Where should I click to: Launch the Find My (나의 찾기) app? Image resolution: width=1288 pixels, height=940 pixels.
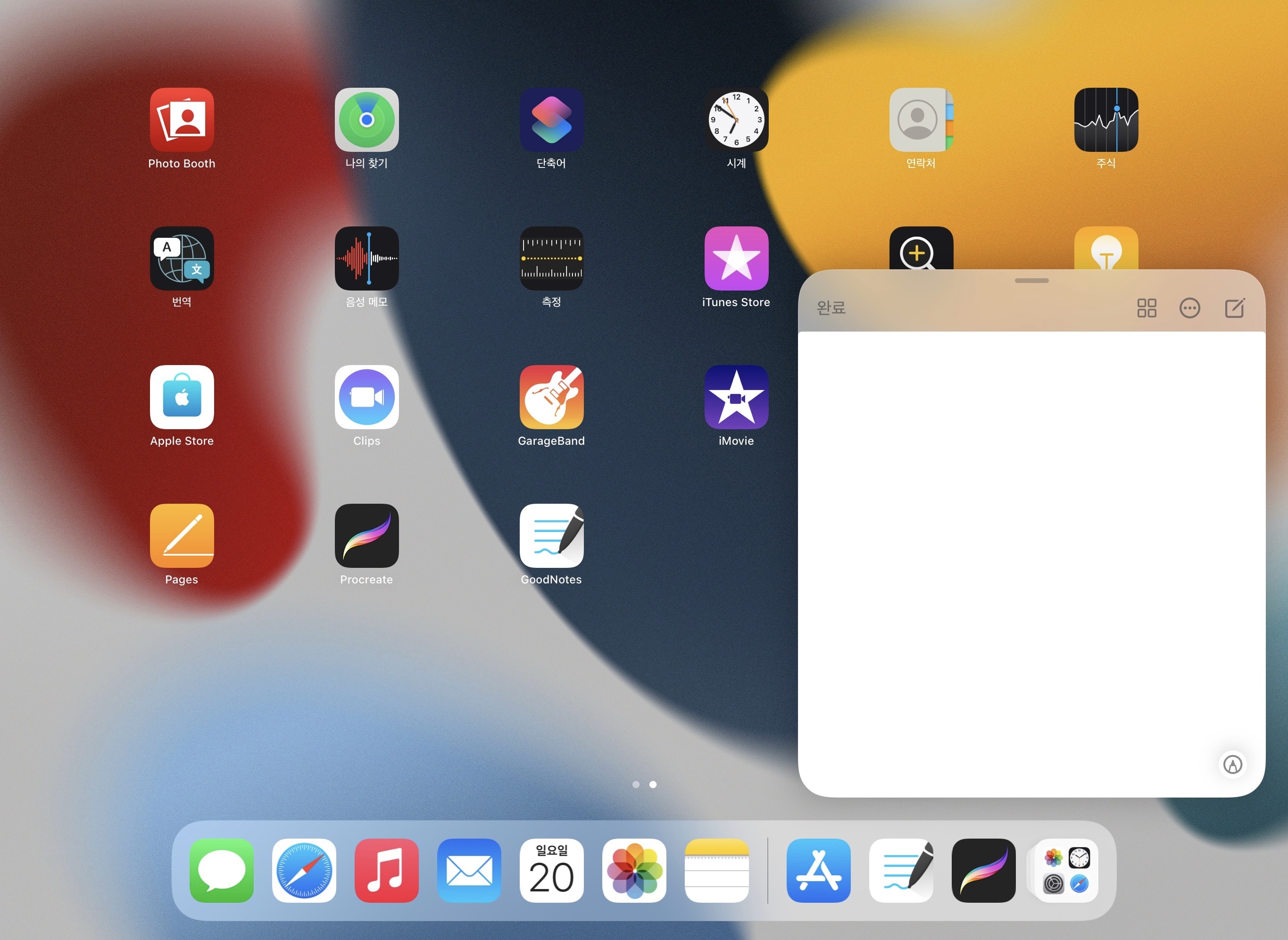pyautogui.click(x=366, y=119)
